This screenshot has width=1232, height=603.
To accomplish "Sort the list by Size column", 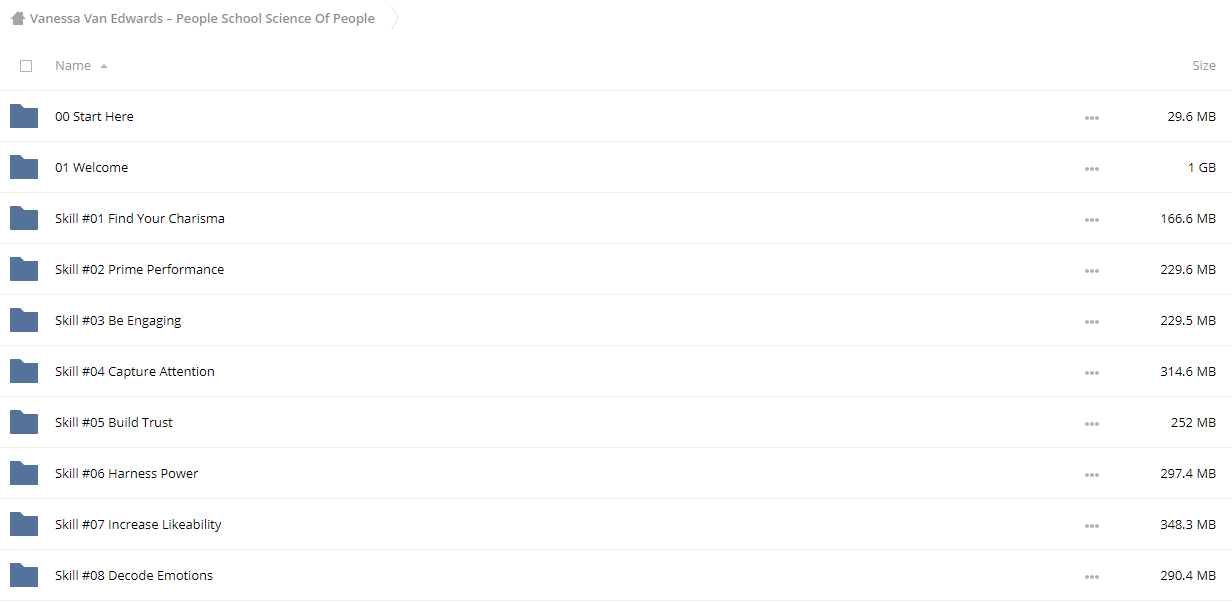I will coord(1204,65).
